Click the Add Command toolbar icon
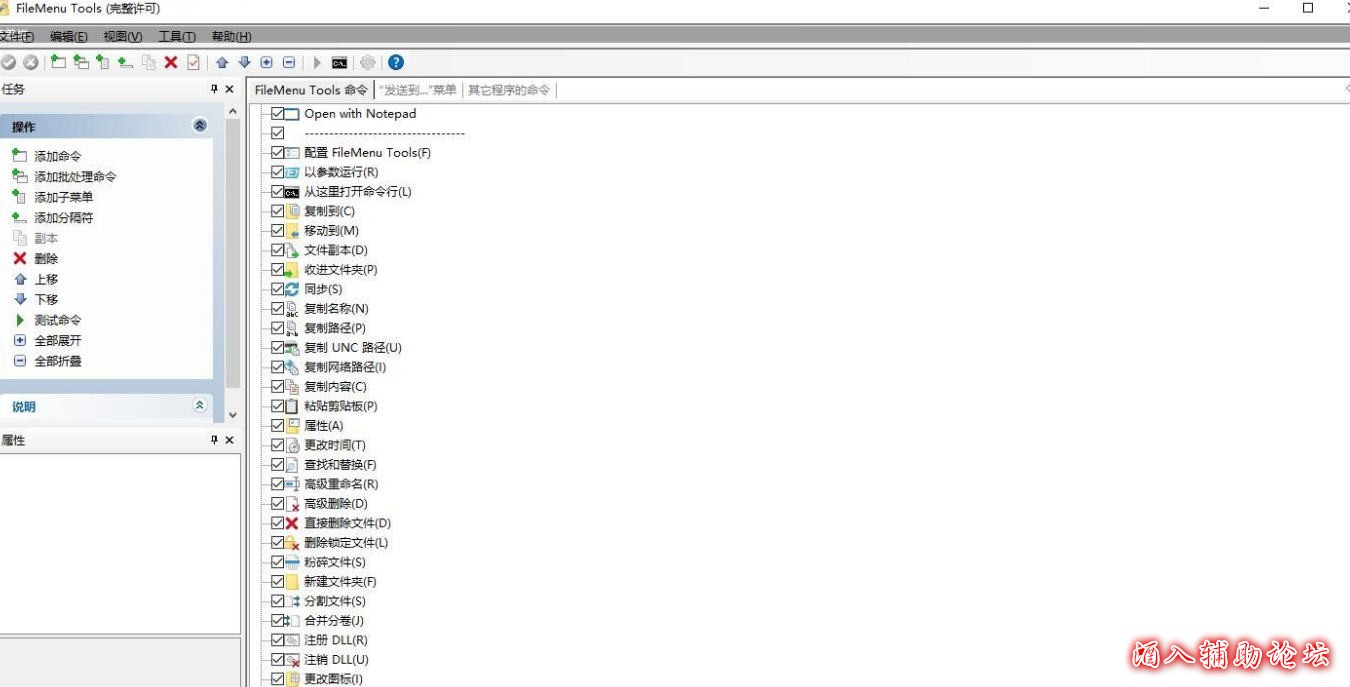 [58, 62]
